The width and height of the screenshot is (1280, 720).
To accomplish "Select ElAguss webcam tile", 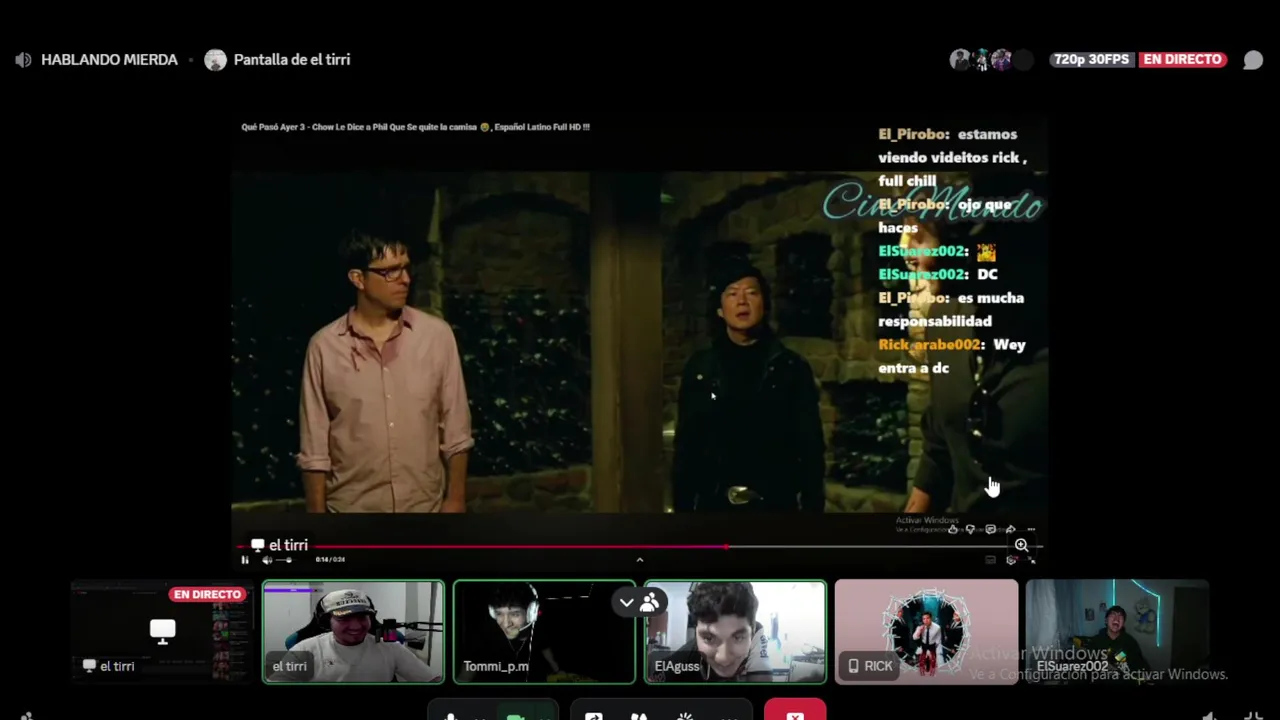I will (x=735, y=632).
